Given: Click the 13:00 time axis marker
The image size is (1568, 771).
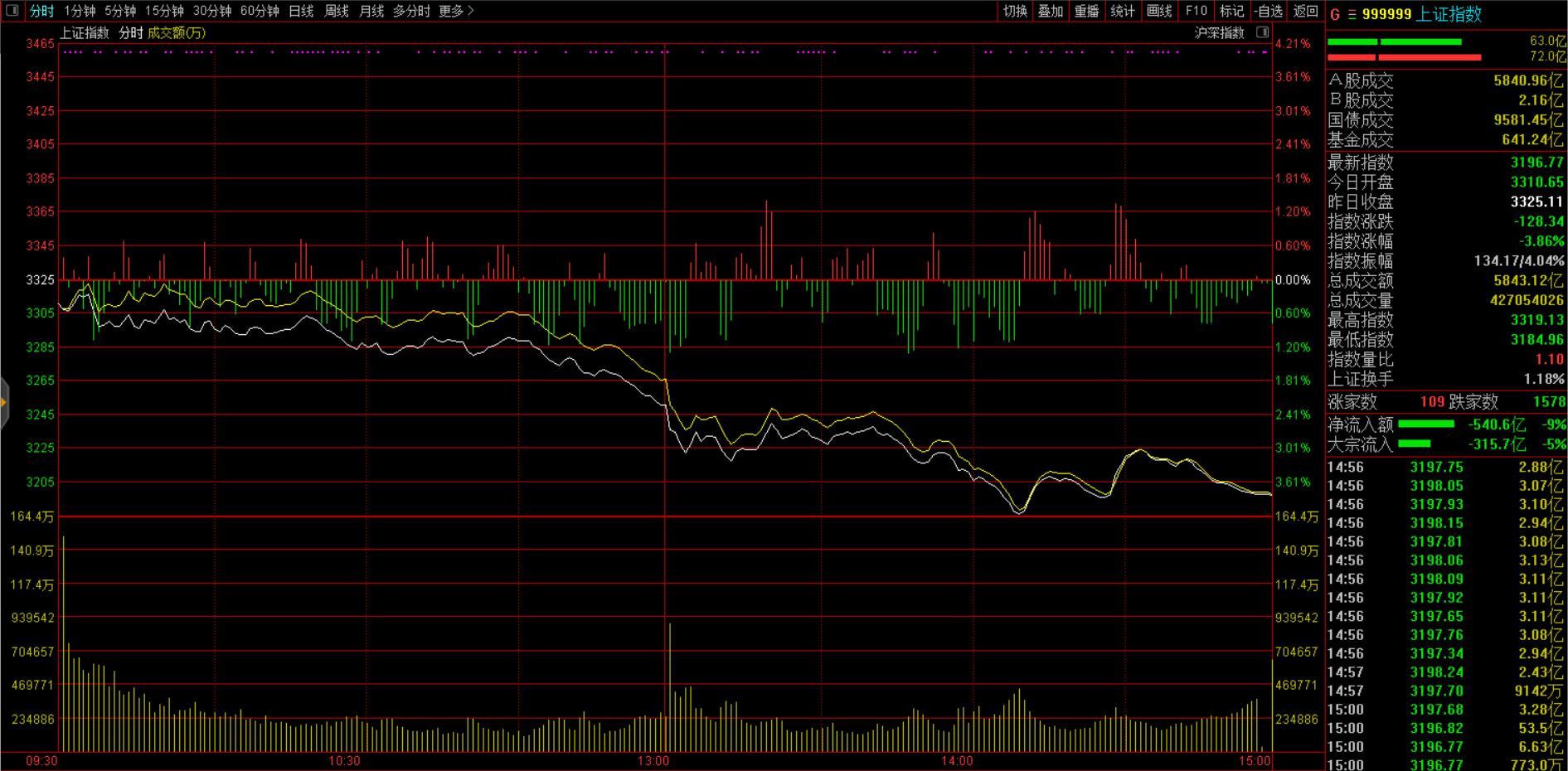Looking at the screenshot, I should point(653,761).
